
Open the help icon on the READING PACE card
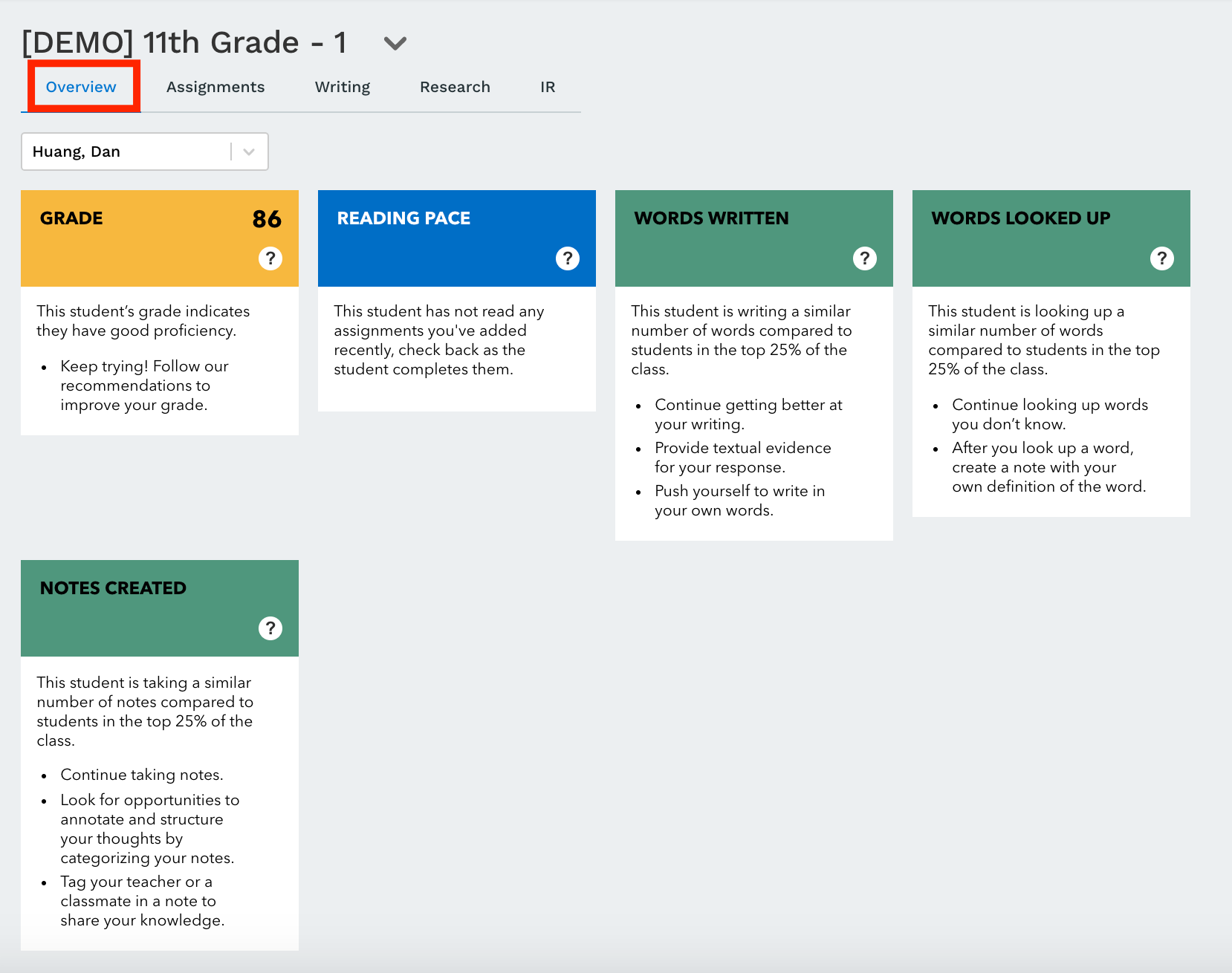568,258
